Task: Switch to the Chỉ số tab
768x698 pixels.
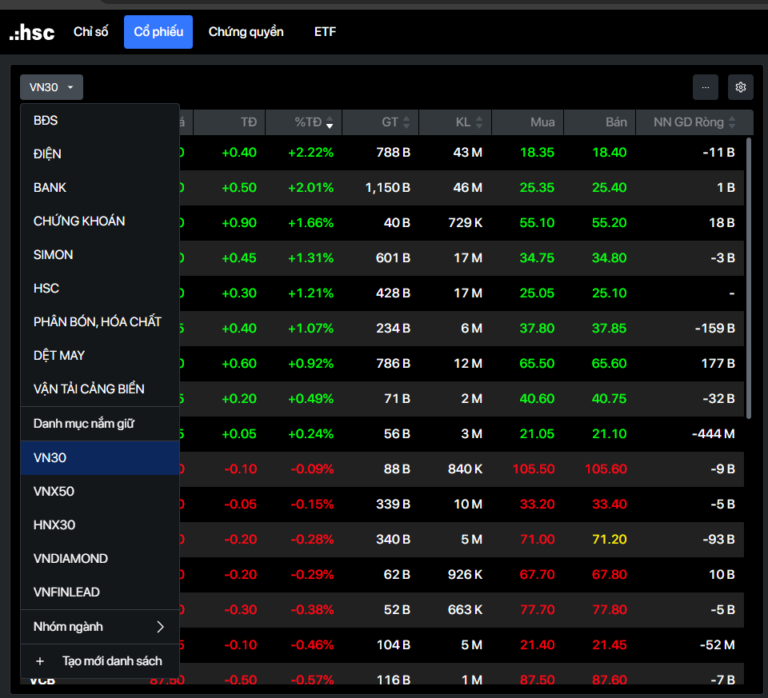Action: tap(90, 32)
